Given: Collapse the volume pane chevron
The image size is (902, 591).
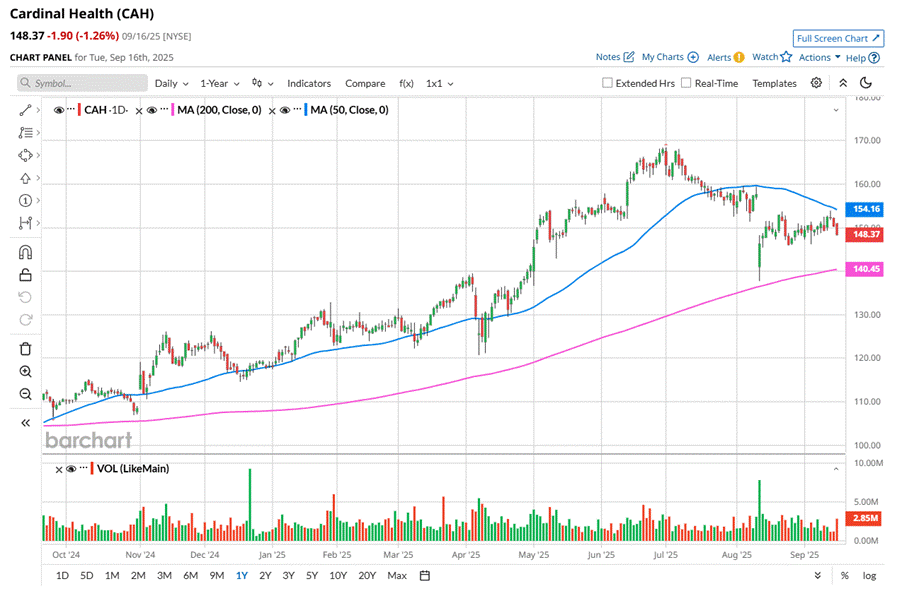Looking at the screenshot, I should pyautogui.click(x=836, y=469).
